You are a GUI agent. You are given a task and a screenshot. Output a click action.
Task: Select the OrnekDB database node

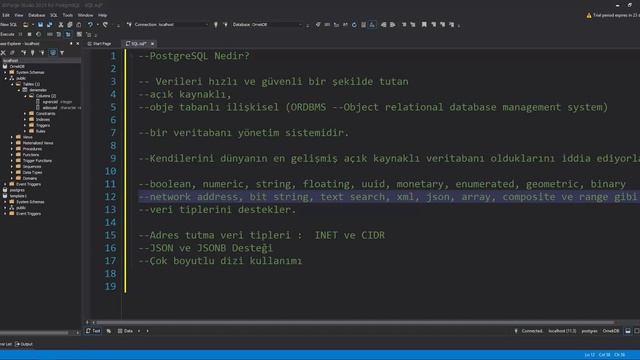[17, 67]
